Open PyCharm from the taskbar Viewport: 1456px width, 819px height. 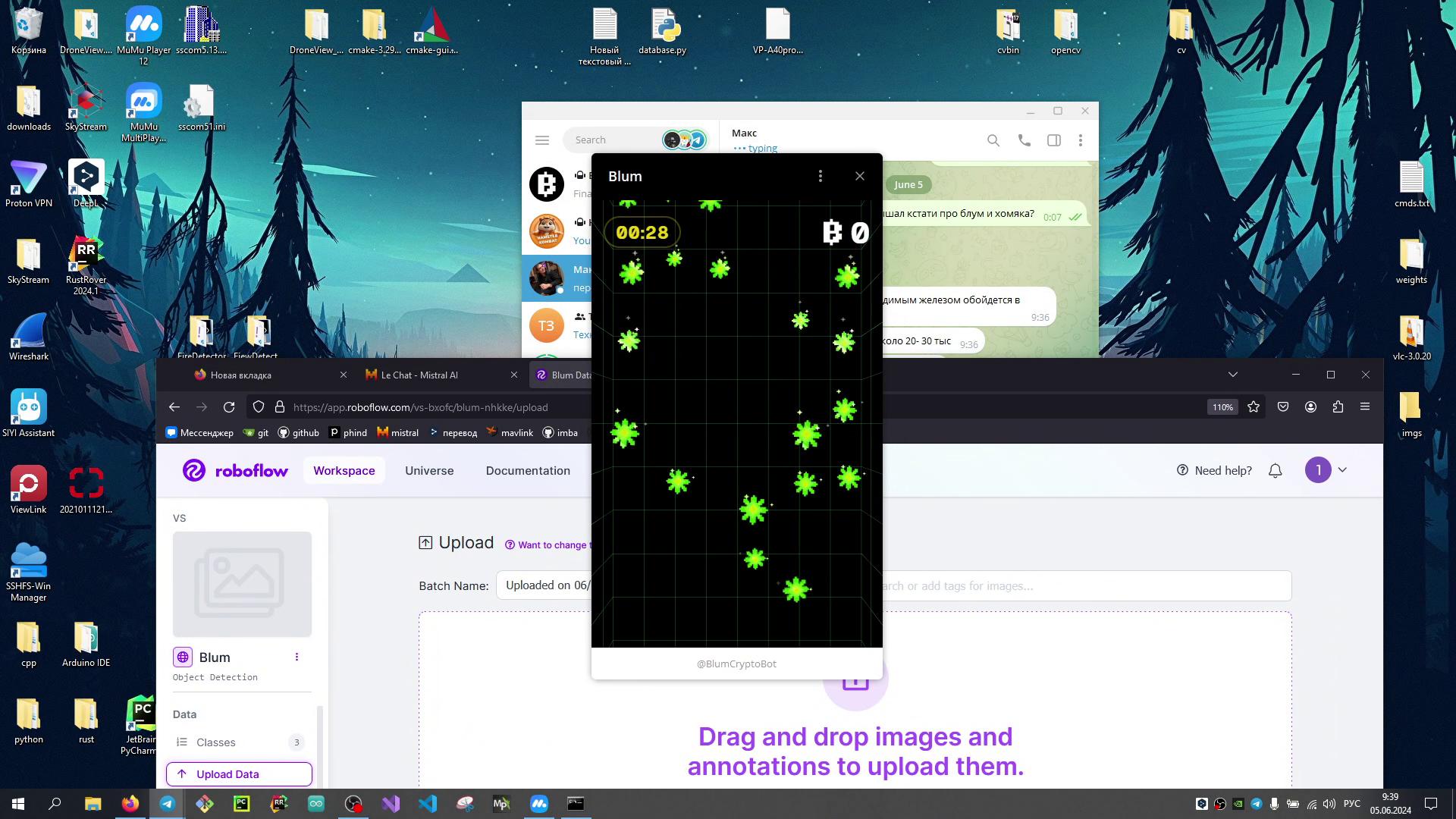point(242,804)
